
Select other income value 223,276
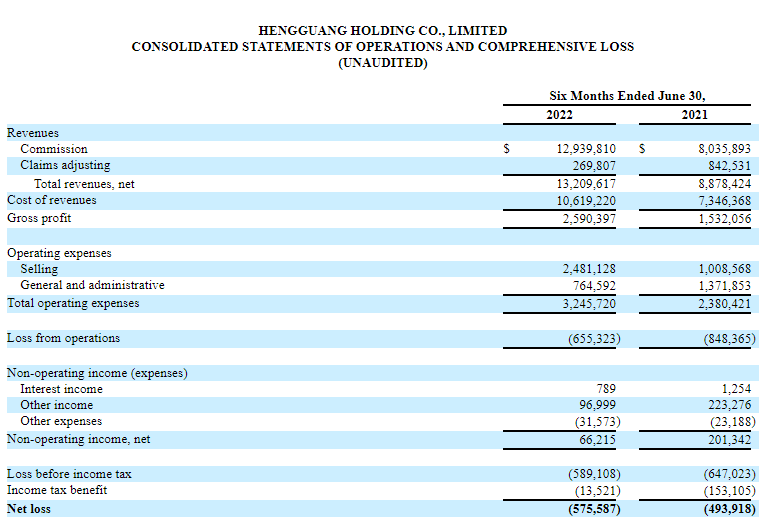point(729,405)
